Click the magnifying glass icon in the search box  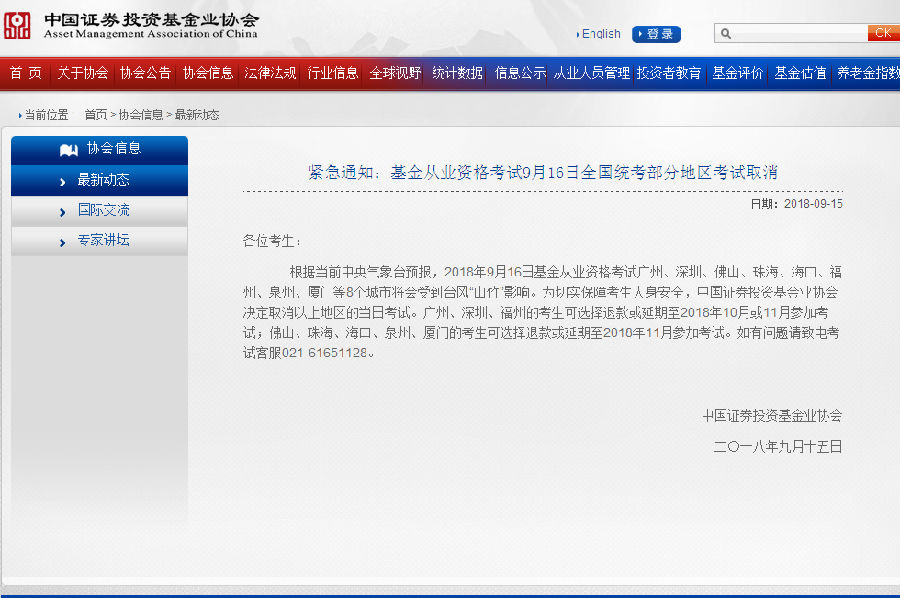tap(727, 33)
